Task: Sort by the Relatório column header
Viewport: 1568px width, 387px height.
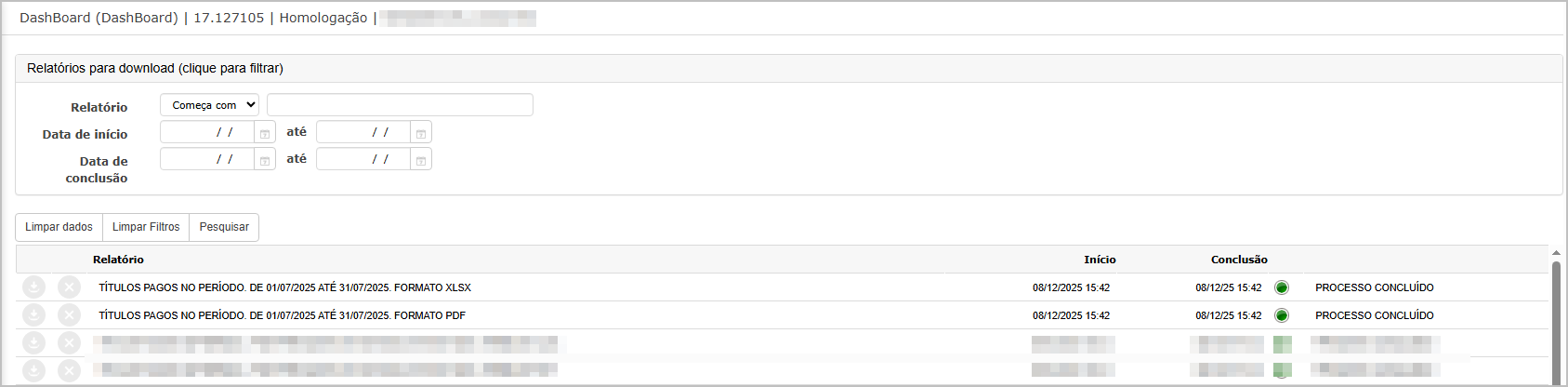Action: click(118, 260)
